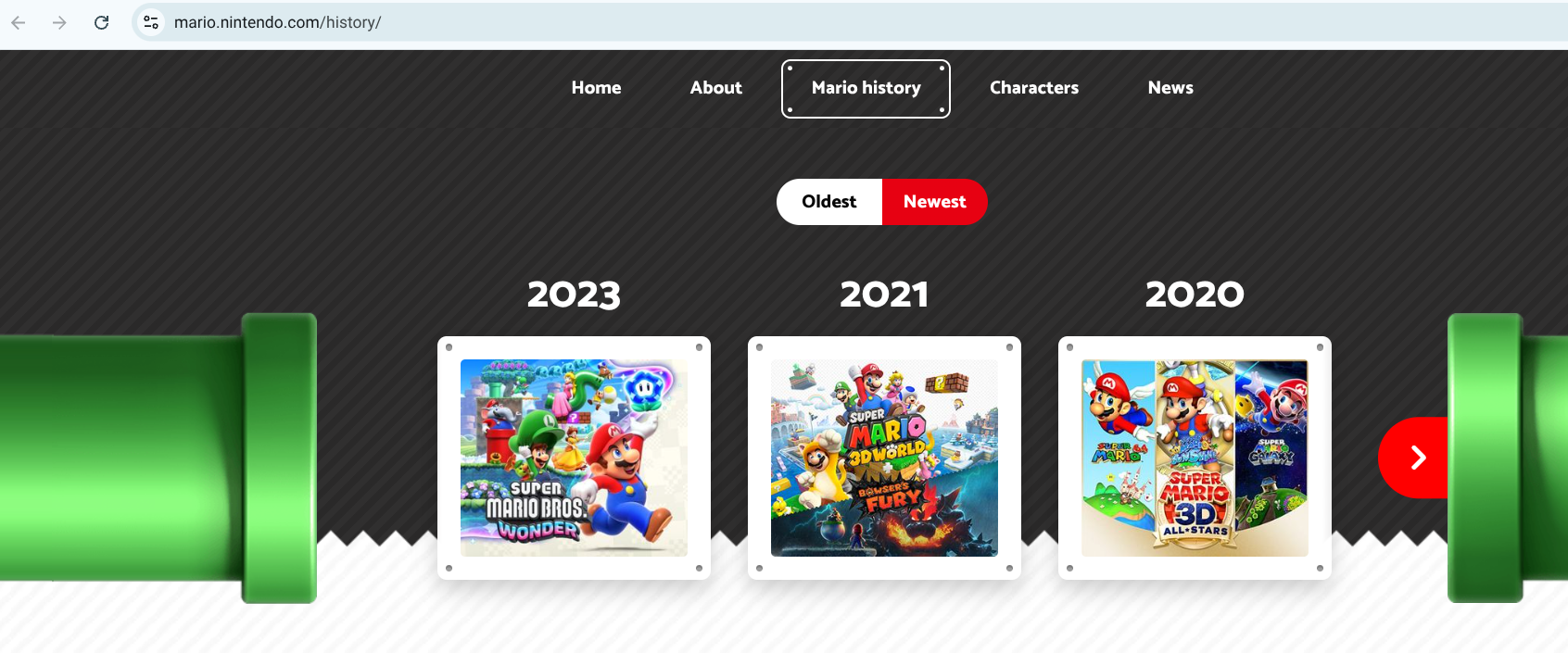Image resolution: width=1568 pixels, height=653 pixels.
Task: Open the Home nav item
Action: [x=596, y=88]
